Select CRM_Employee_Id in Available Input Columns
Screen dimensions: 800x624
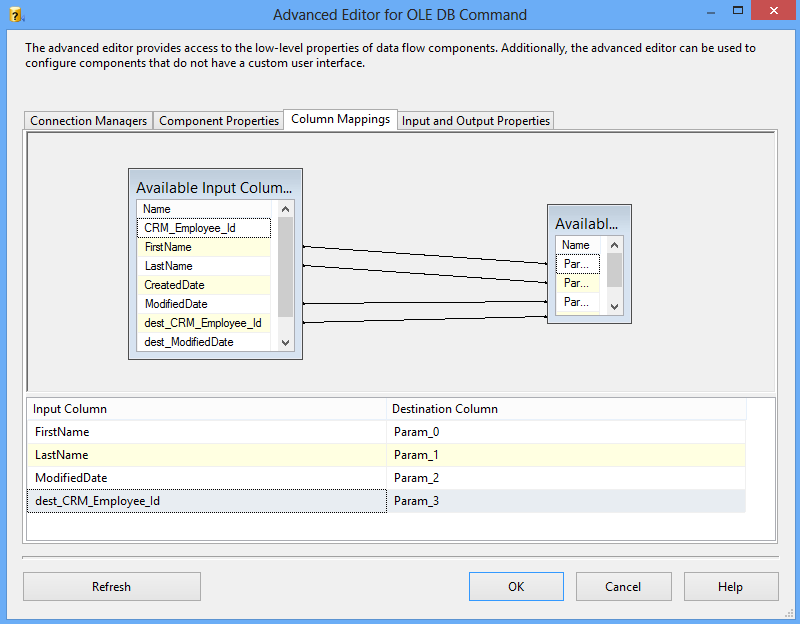pyautogui.click(x=204, y=228)
